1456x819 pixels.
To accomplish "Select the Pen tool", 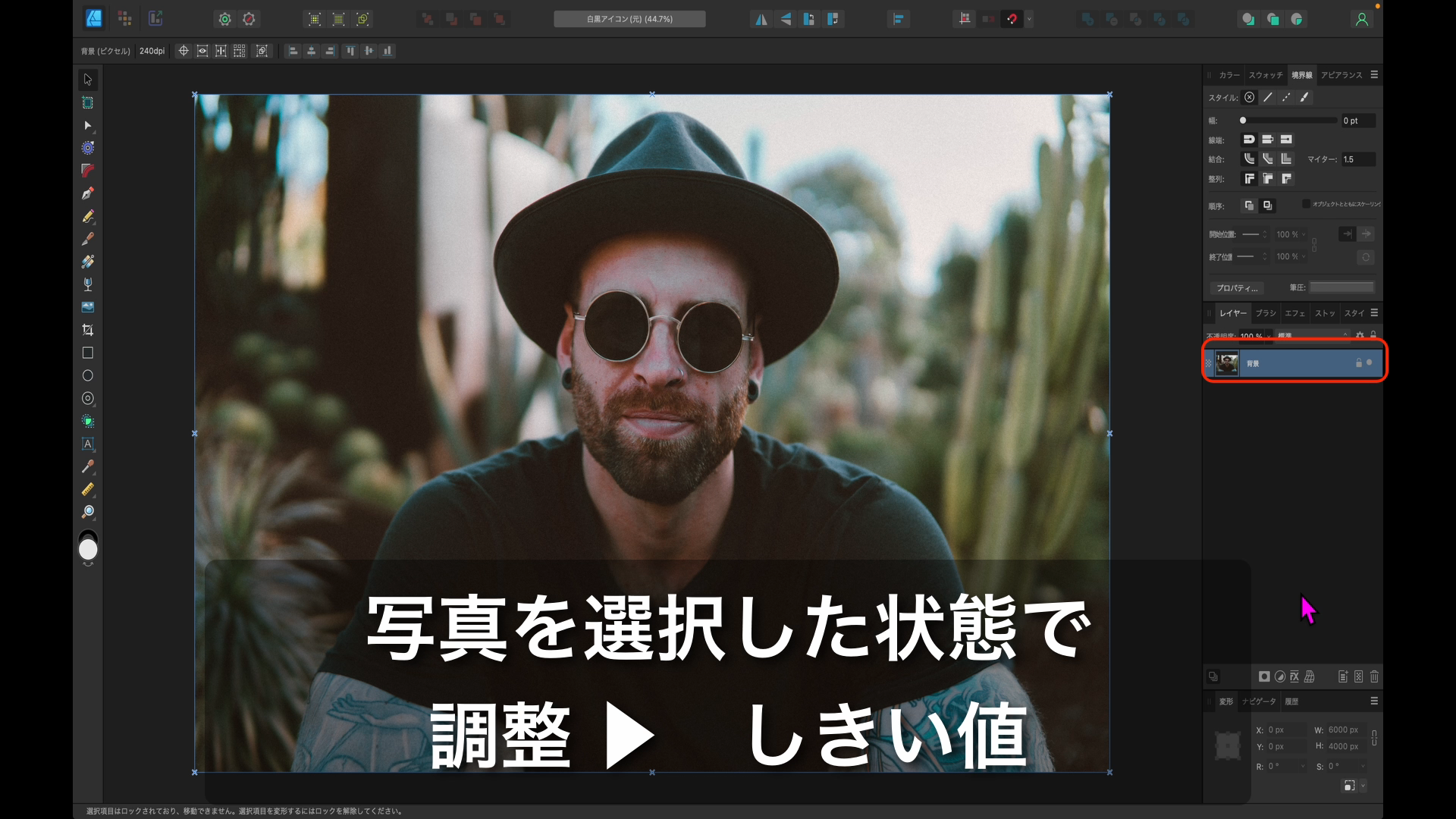I will 88,193.
